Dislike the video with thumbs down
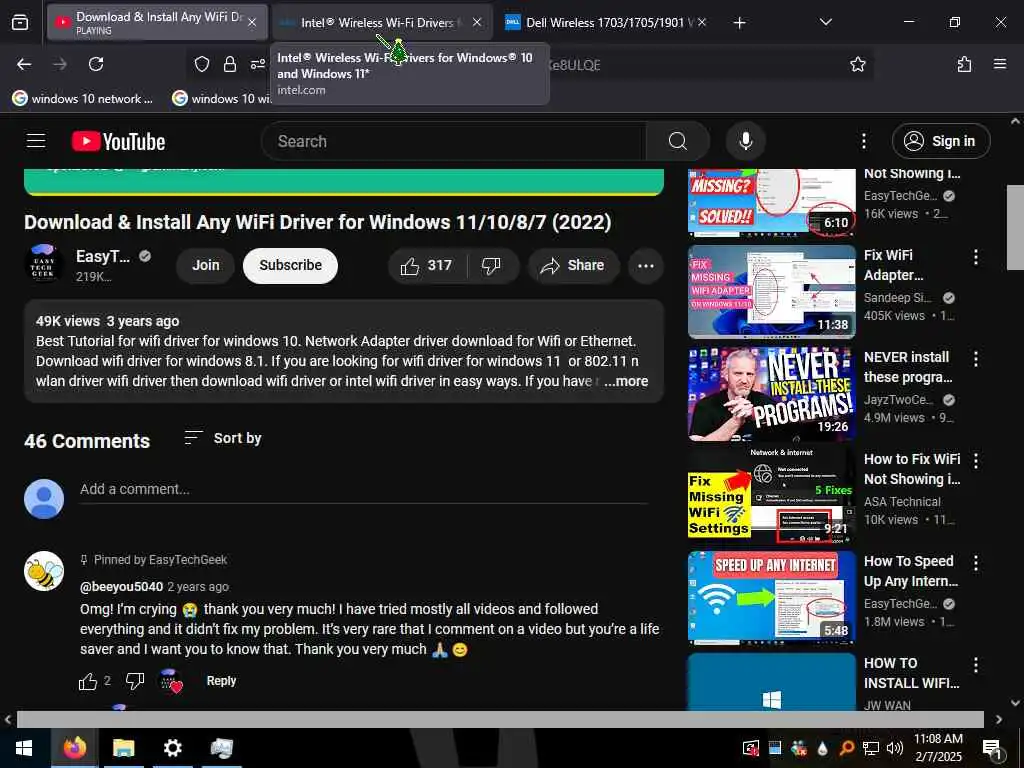 (491, 266)
